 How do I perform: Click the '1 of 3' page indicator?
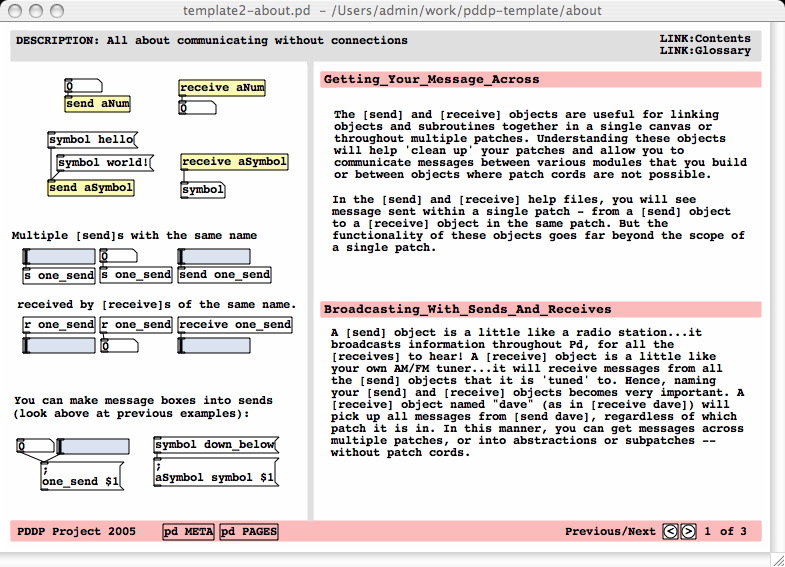(x=725, y=531)
